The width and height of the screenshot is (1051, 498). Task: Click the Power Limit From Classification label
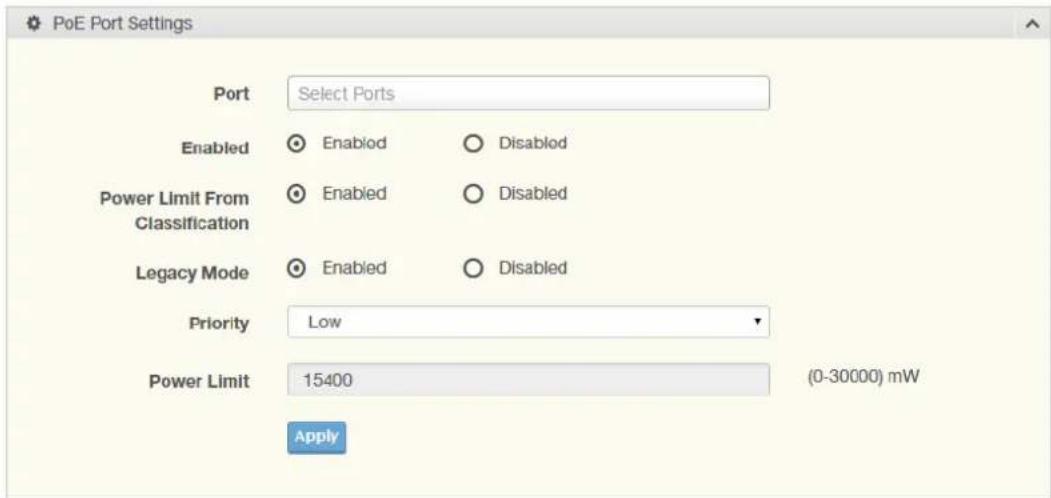[175, 211]
